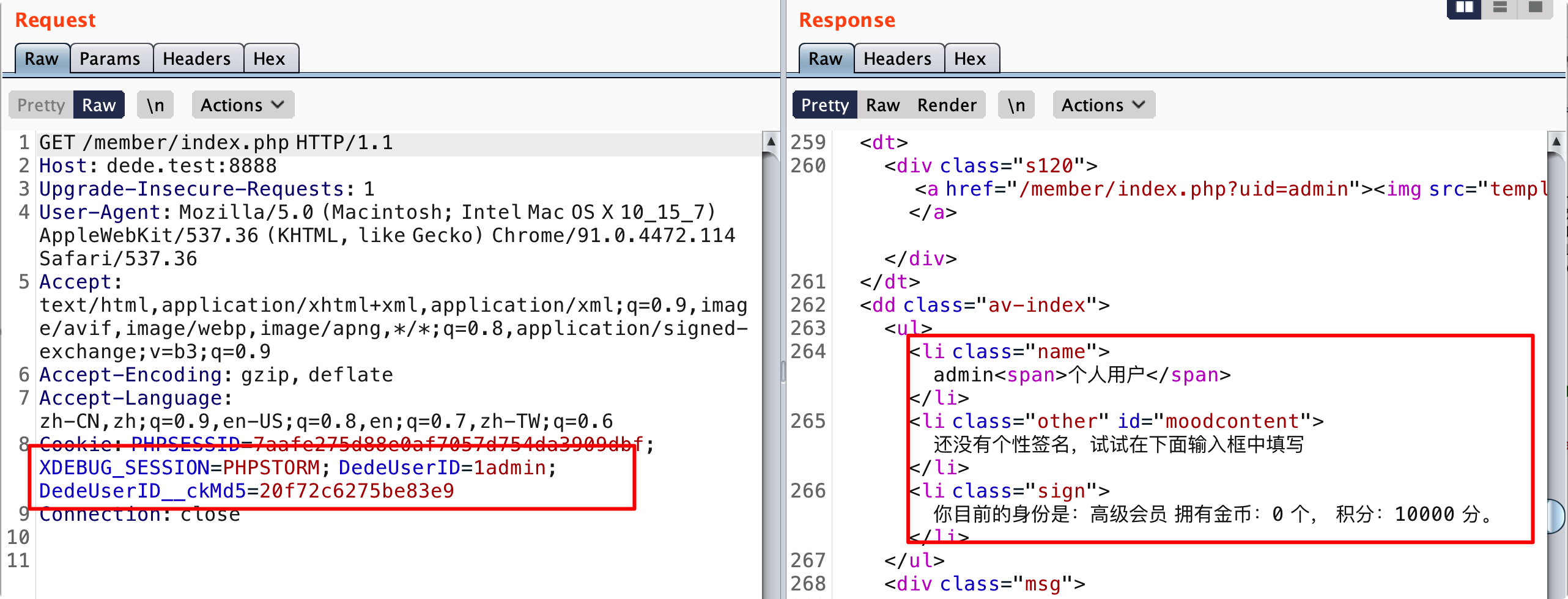Switch to the Response Raw tab
The height and width of the screenshot is (599, 1568).
point(826,59)
